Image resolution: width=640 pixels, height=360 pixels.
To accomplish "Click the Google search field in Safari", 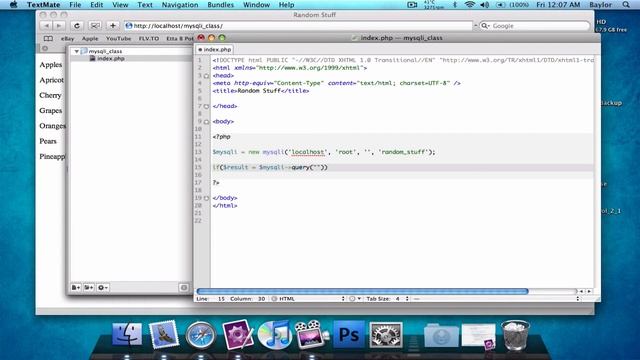I will [535, 26].
